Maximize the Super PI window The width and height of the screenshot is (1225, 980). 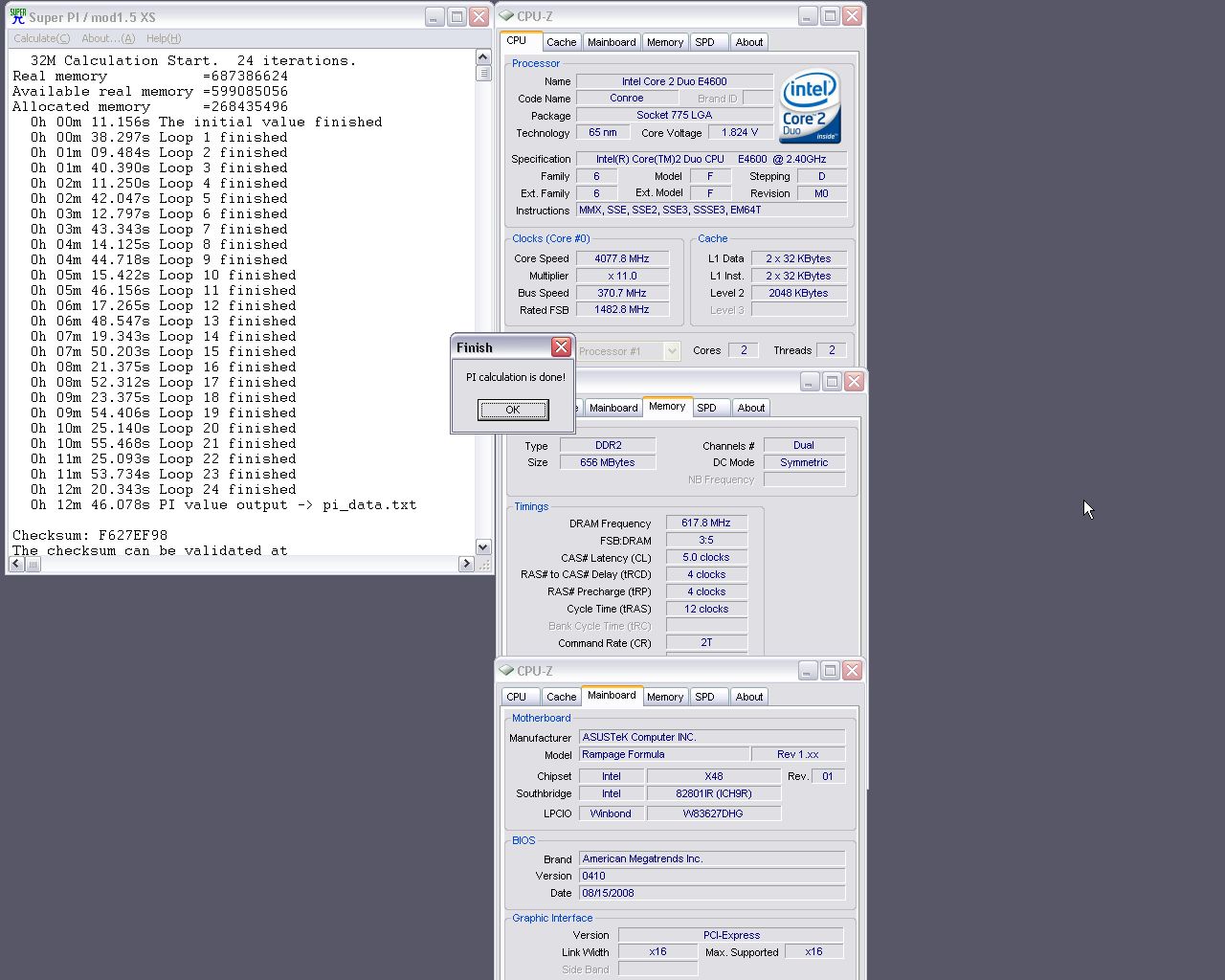click(x=457, y=17)
